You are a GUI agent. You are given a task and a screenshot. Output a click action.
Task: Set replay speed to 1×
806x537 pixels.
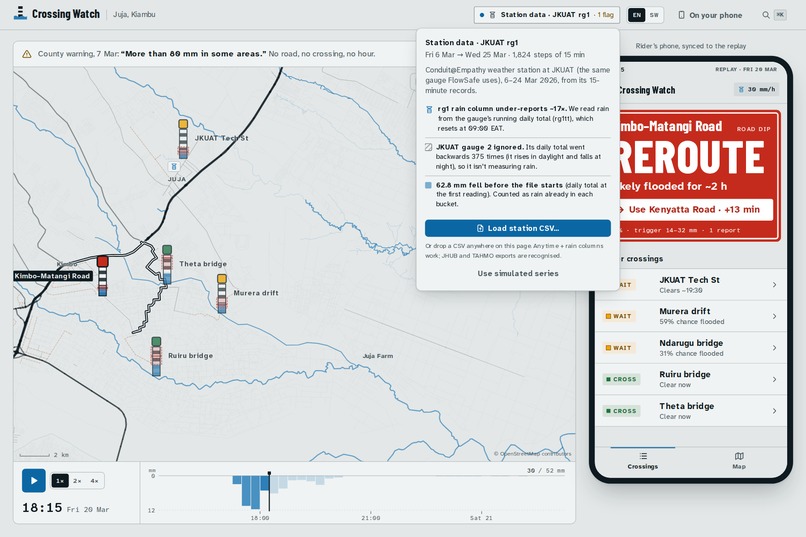(60, 481)
